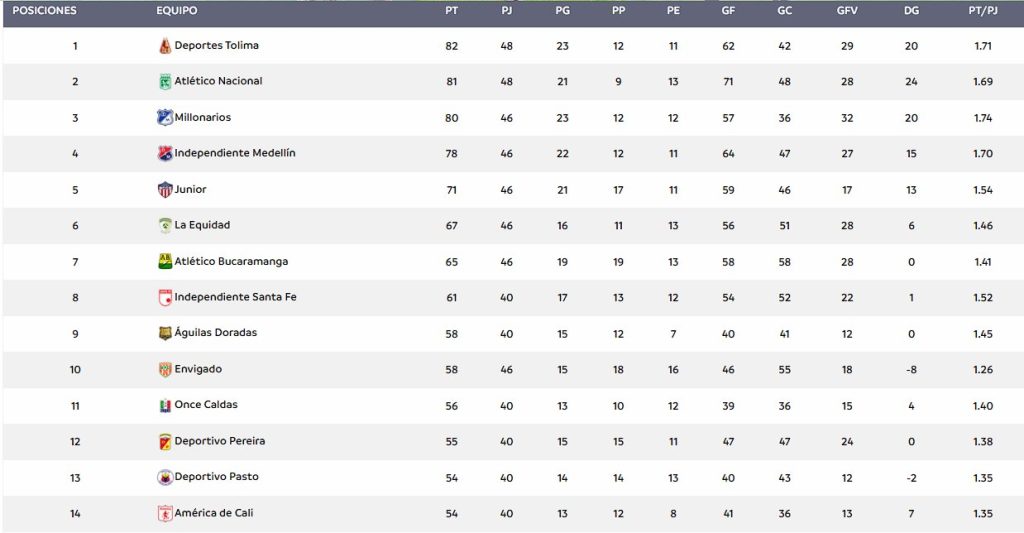Click the Águilas Doradas crest icon
The height and width of the screenshot is (533, 1024).
click(165, 333)
